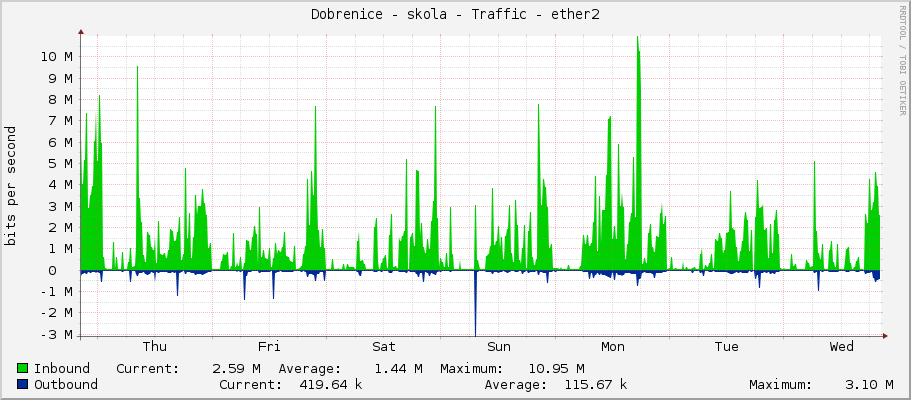Screen dimensions: 911x400
Task: Click the '-1 M' y-axis tick label
Action: click(x=57, y=291)
